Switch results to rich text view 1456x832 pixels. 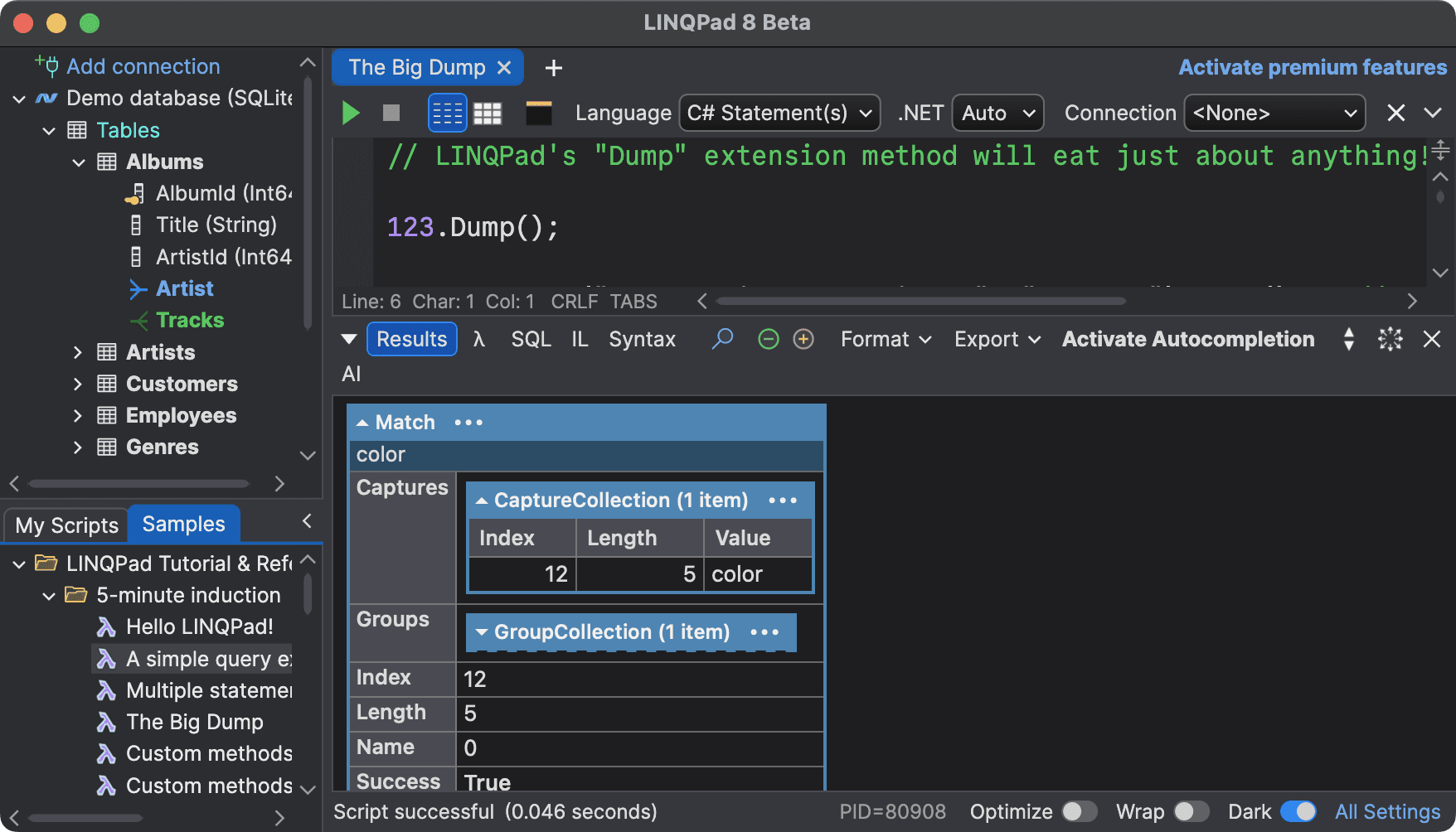coord(447,113)
